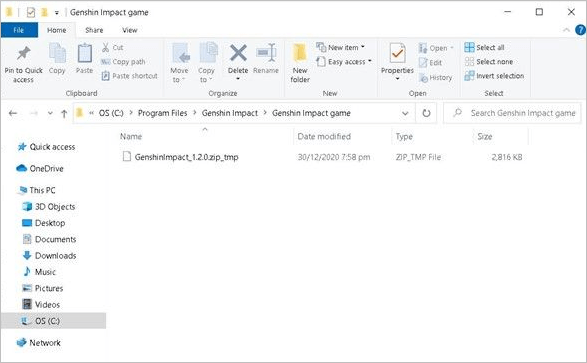Click the Copy icon in Clipboard group
The image size is (587, 363).
click(x=57, y=53)
